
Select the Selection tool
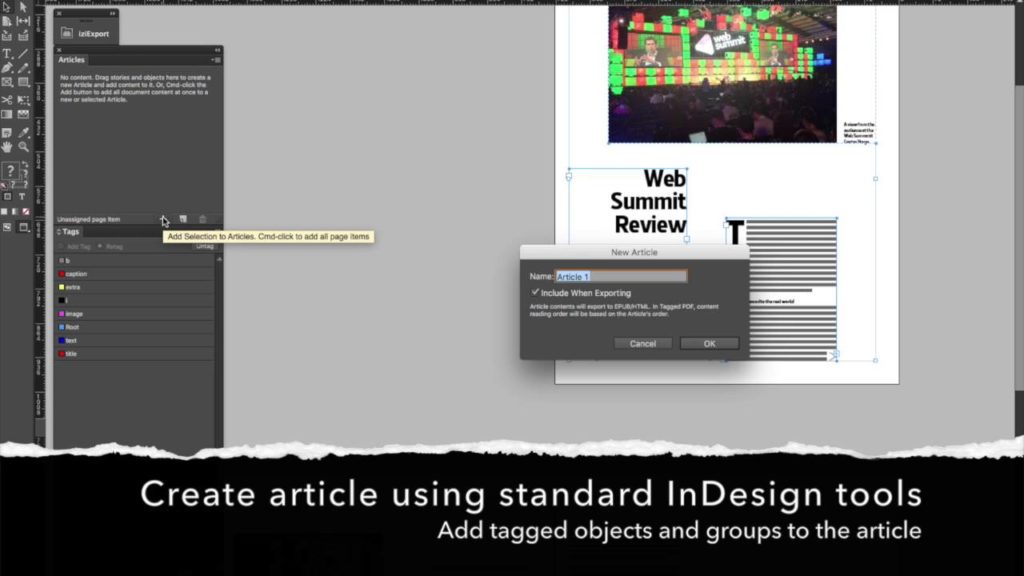click(5, 7)
